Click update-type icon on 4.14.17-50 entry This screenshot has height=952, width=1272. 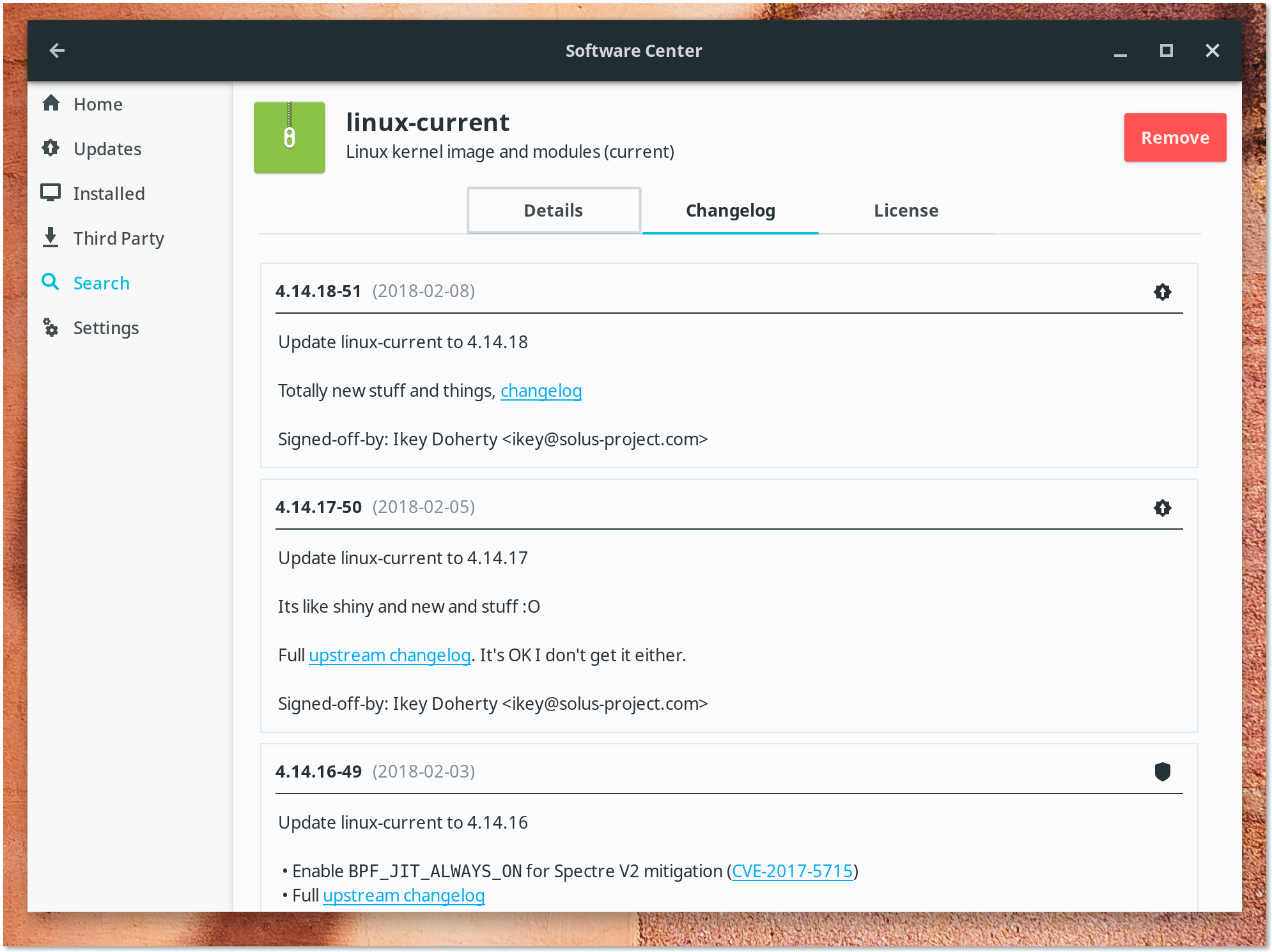(x=1162, y=508)
